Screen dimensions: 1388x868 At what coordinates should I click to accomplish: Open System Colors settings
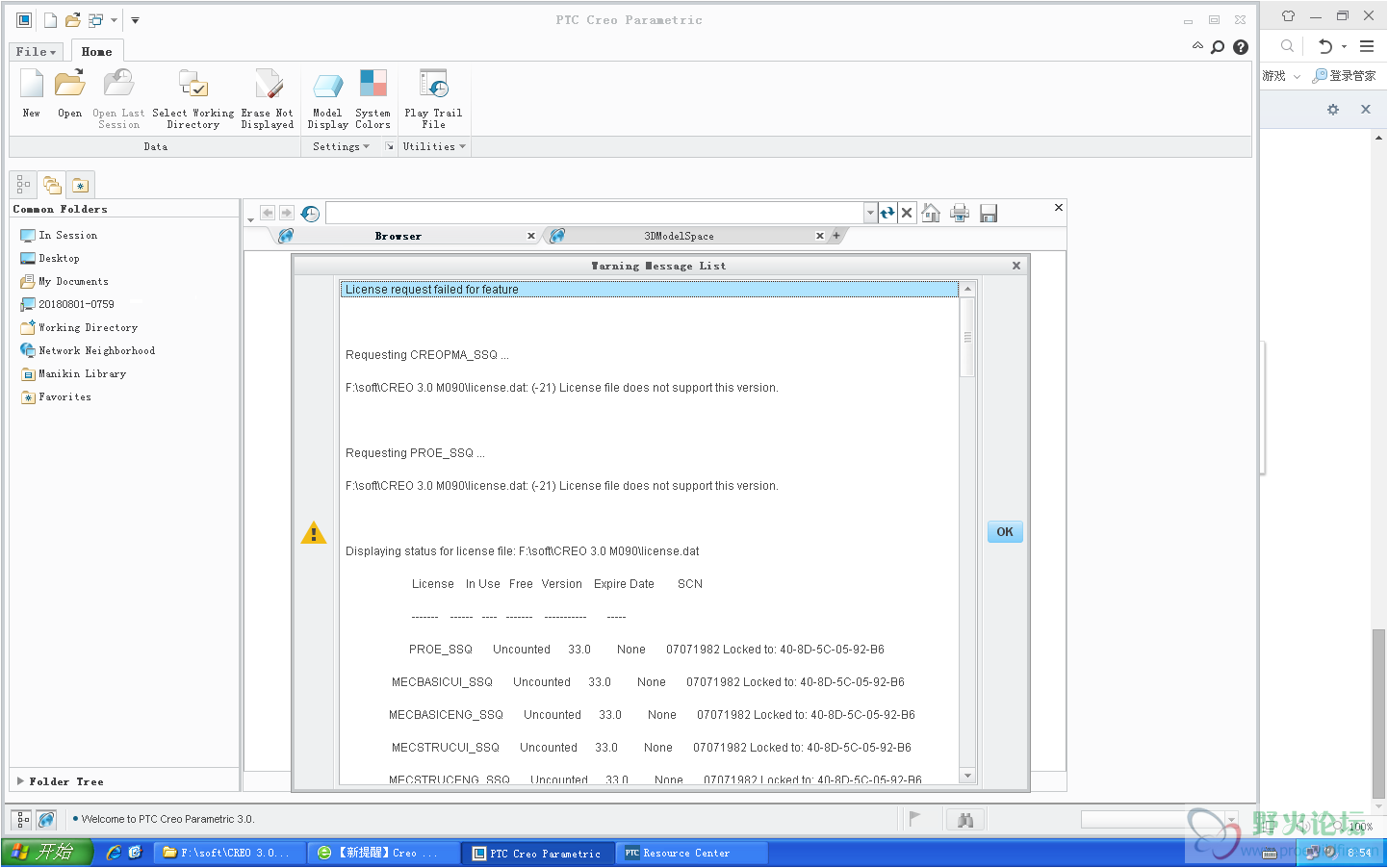tap(373, 98)
